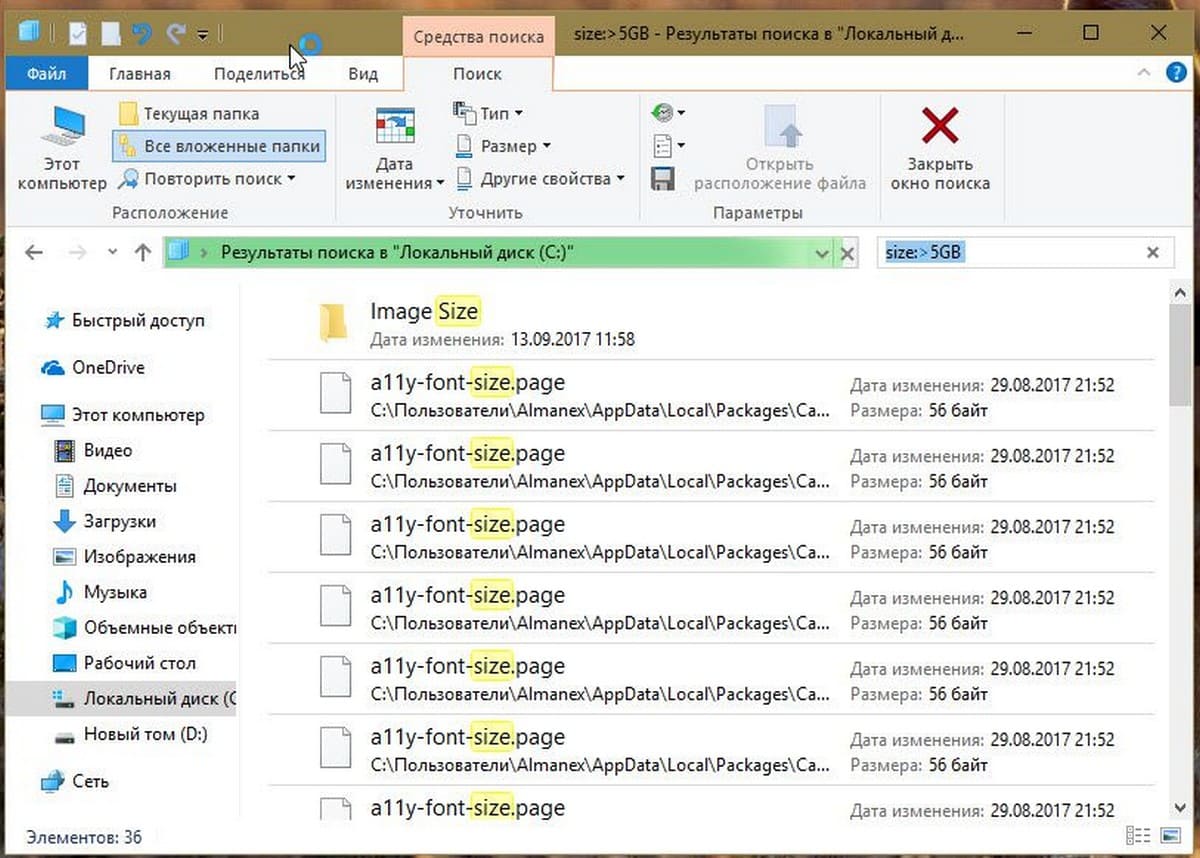The width and height of the screenshot is (1200, 858).
Task: Switch to large thumbnails view icon
Action: pos(1170,835)
